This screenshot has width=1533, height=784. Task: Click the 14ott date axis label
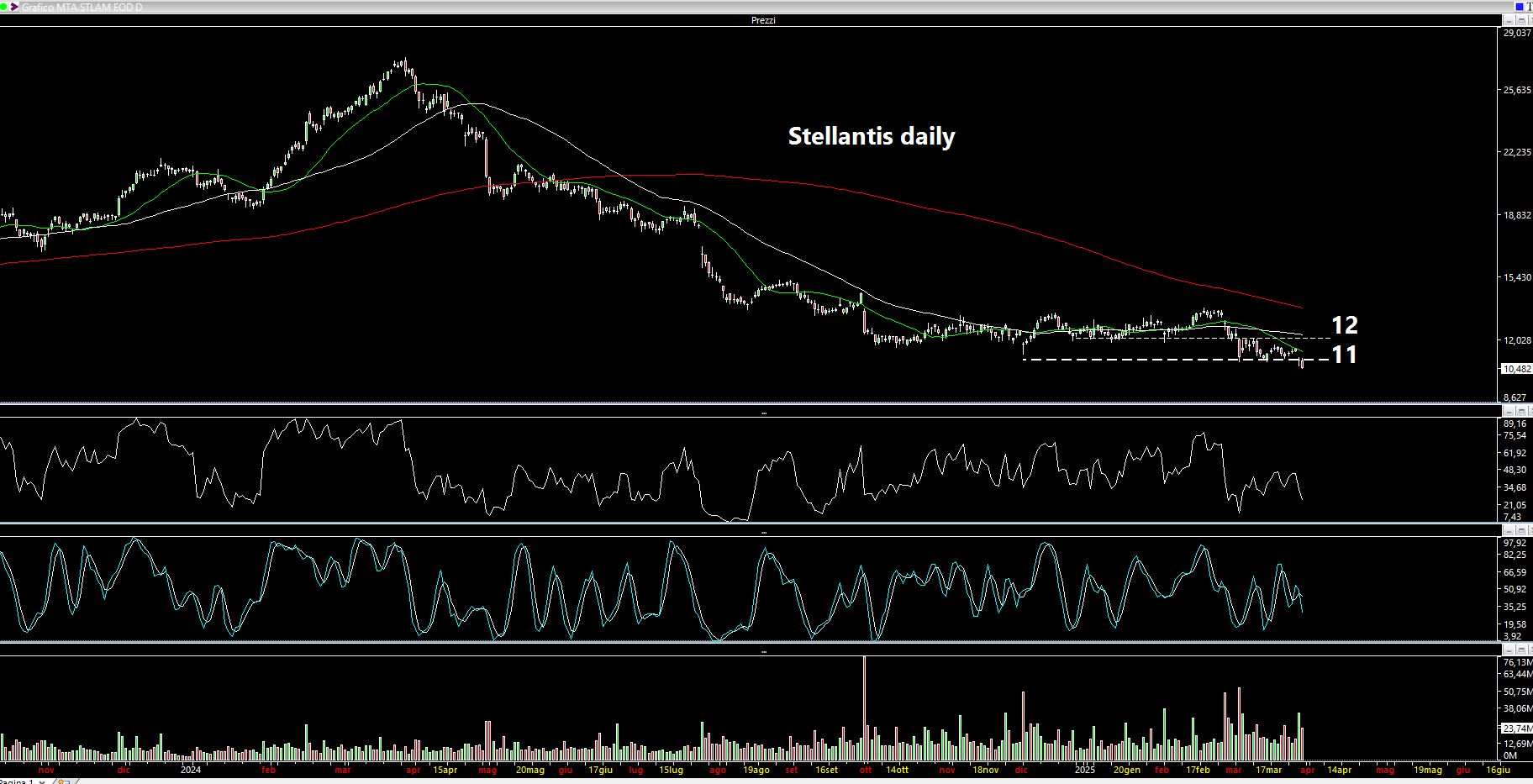tap(896, 770)
